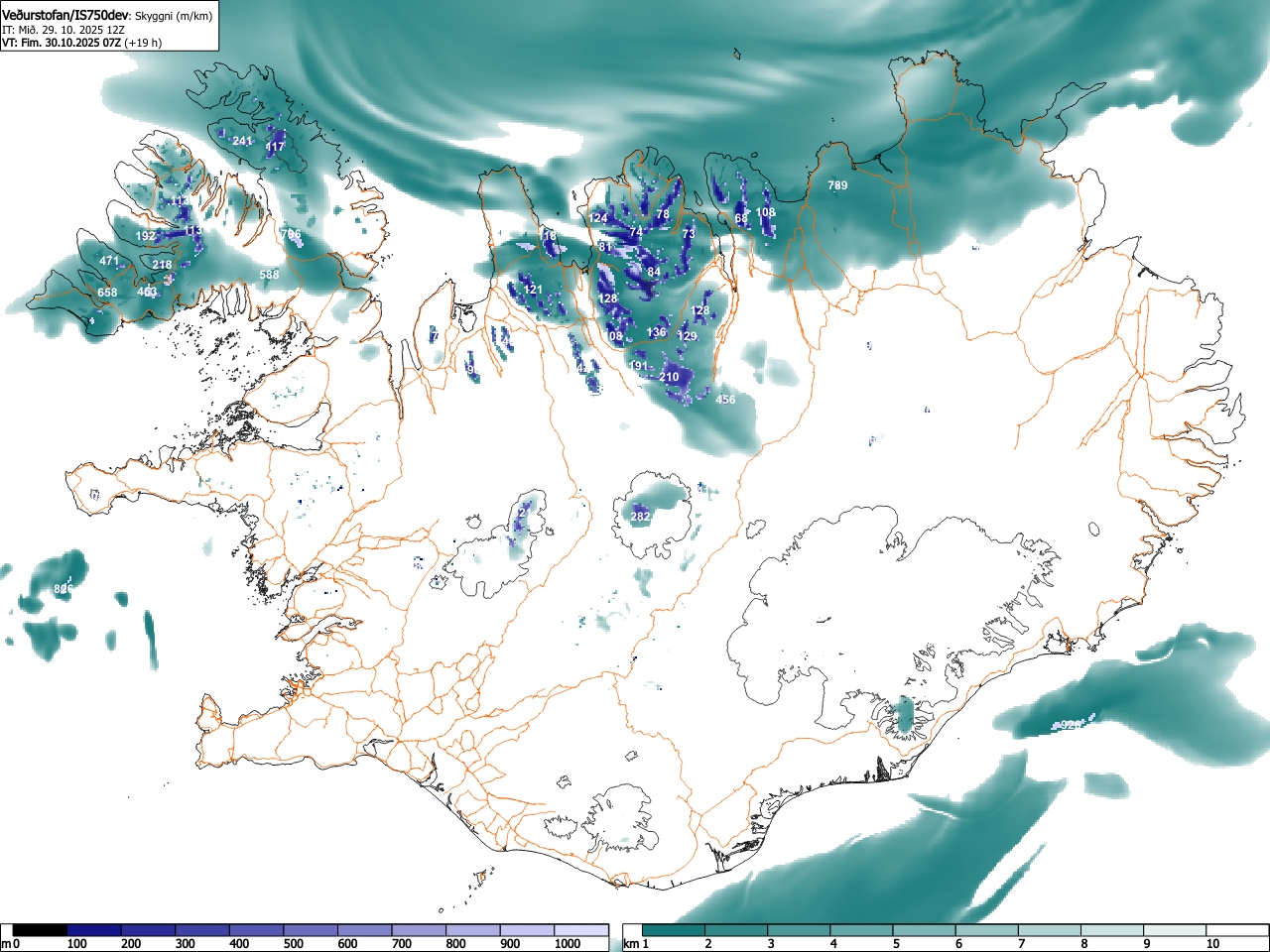Viewport: 1270px width, 952px height.
Task: Click the '100' label on the meters legend
Action: 77,944
